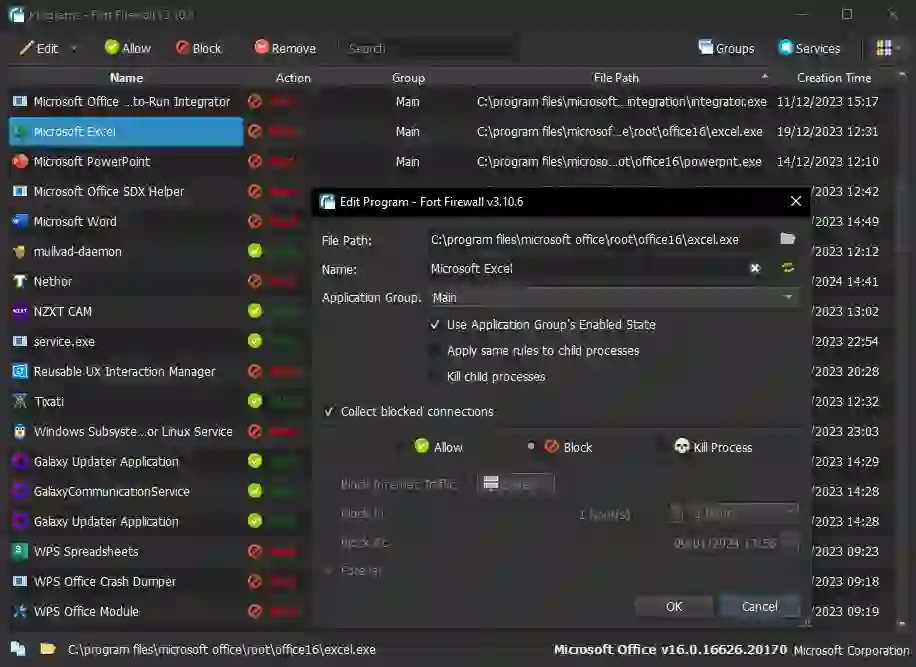Click the status bar excel.exe path text
The height and width of the screenshot is (667, 916).
coord(221,649)
